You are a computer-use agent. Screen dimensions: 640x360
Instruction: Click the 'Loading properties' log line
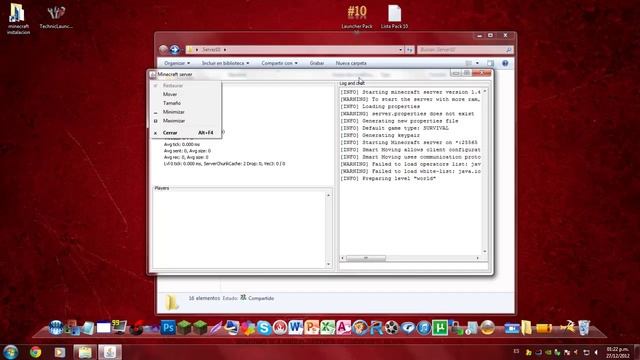click(380, 107)
